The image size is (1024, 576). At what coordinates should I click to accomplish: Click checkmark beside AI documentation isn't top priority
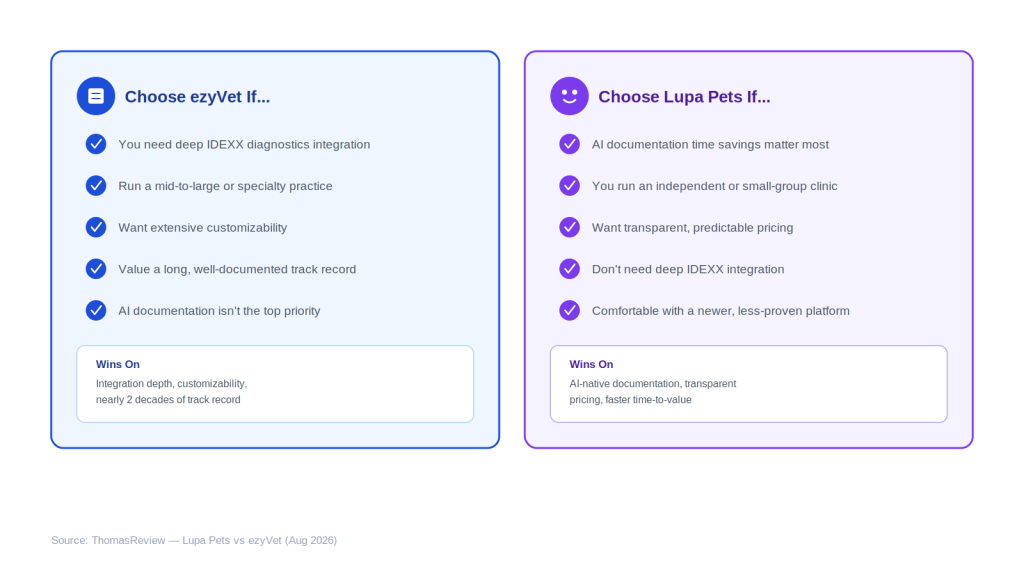[96, 310]
